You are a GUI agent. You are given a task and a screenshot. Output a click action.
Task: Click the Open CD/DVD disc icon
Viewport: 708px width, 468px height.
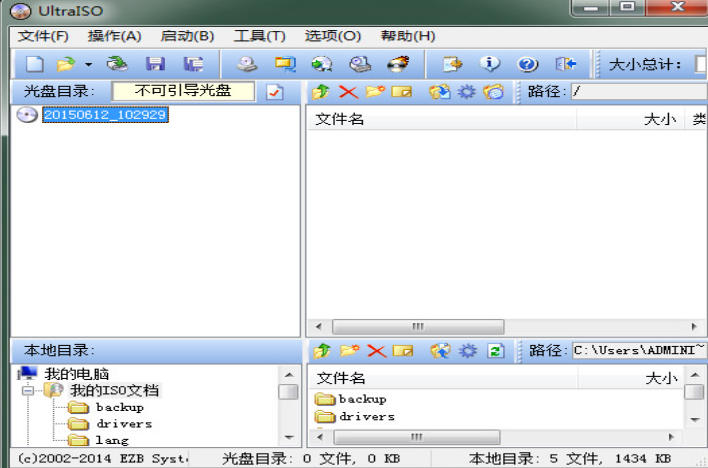click(x=117, y=64)
